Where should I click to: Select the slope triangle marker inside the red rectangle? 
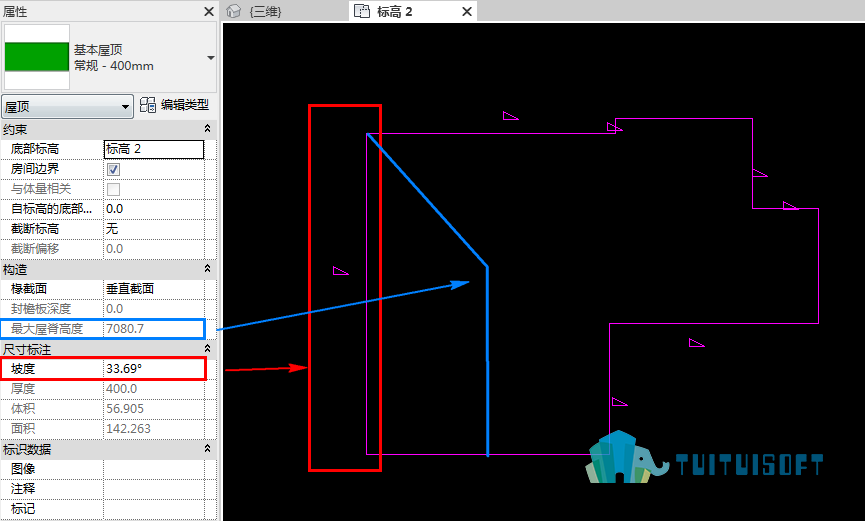point(340,271)
